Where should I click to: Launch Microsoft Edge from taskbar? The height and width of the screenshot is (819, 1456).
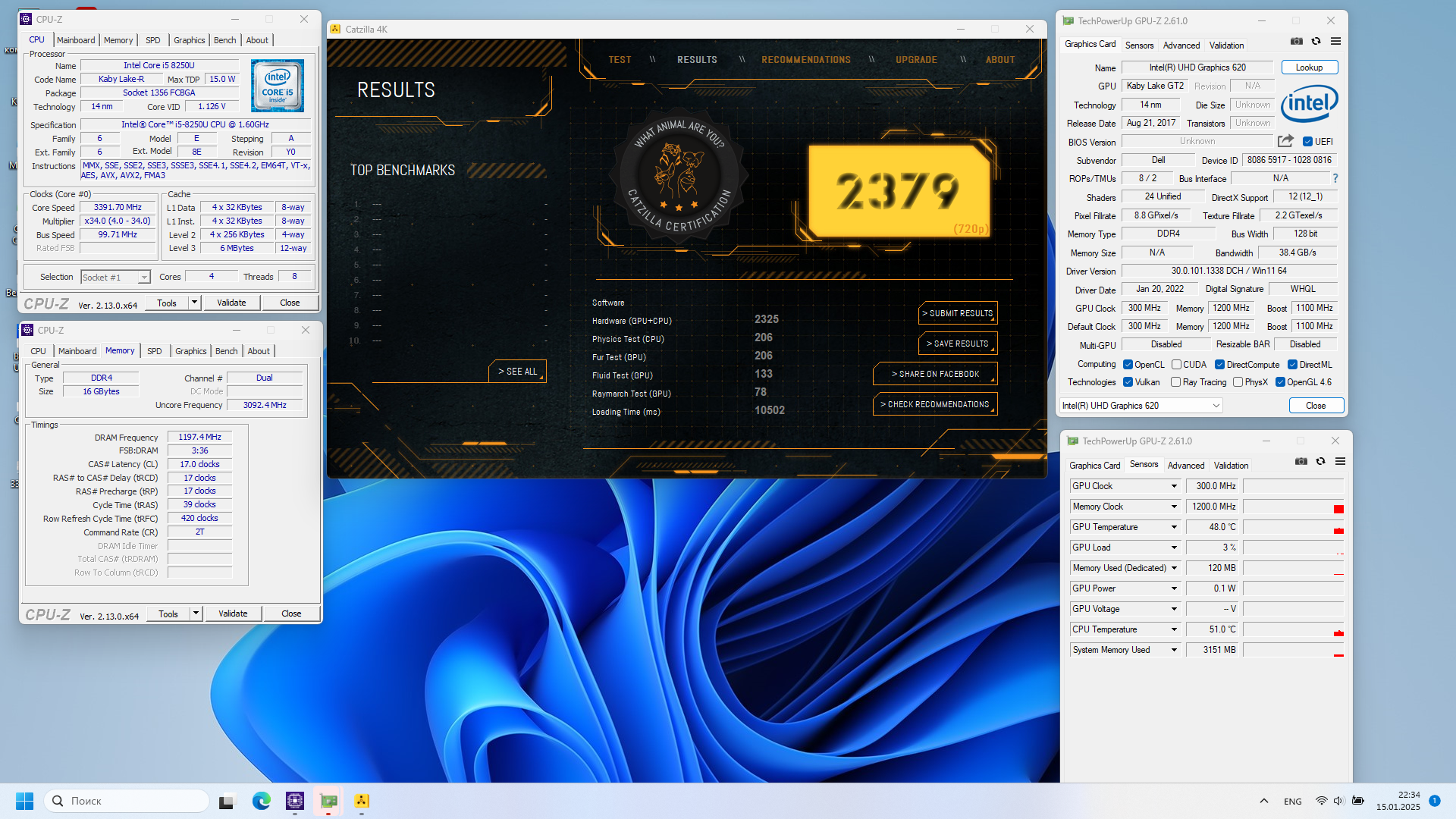(262, 801)
